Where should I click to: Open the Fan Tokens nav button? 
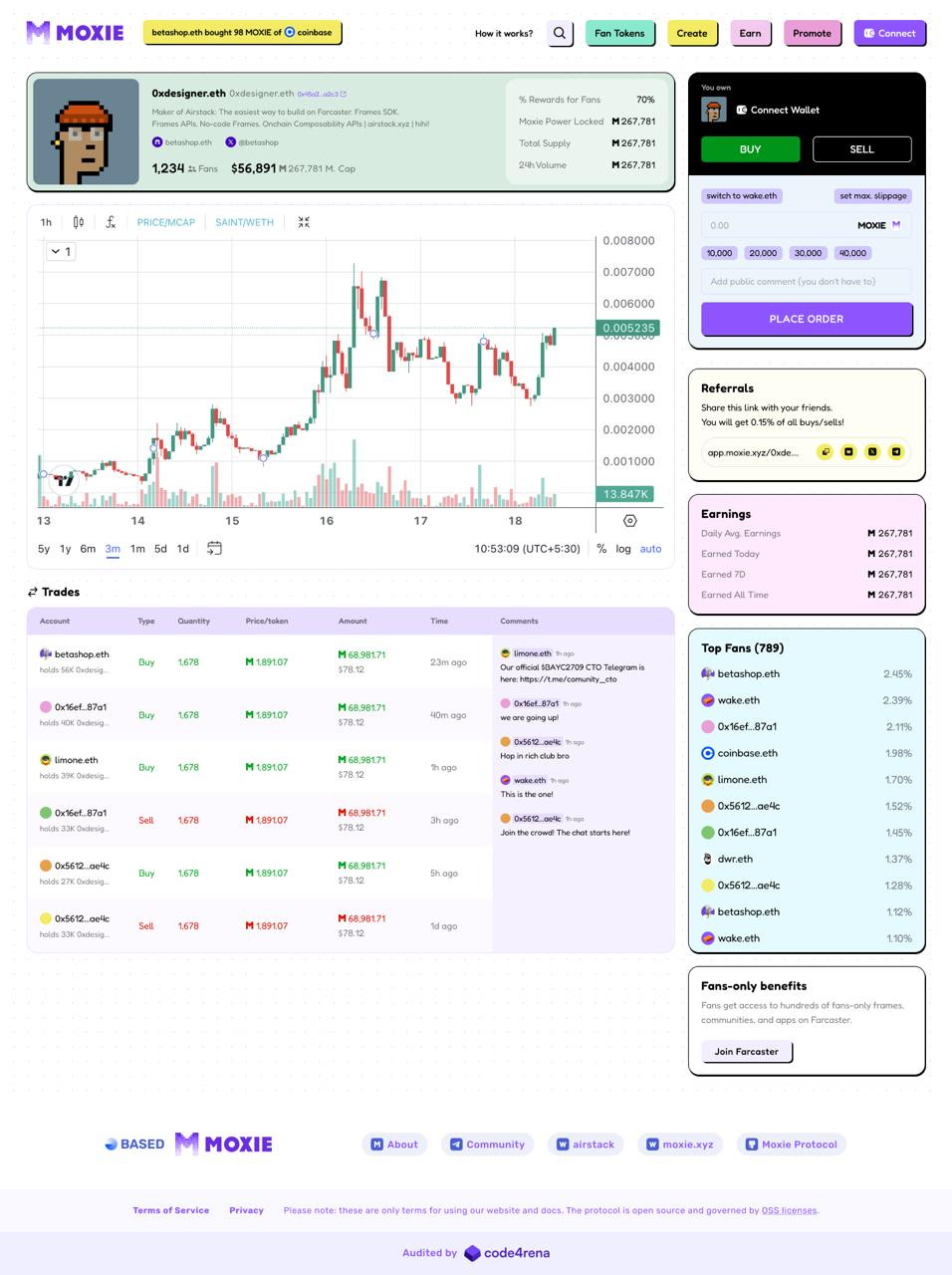pyautogui.click(x=619, y=33)
